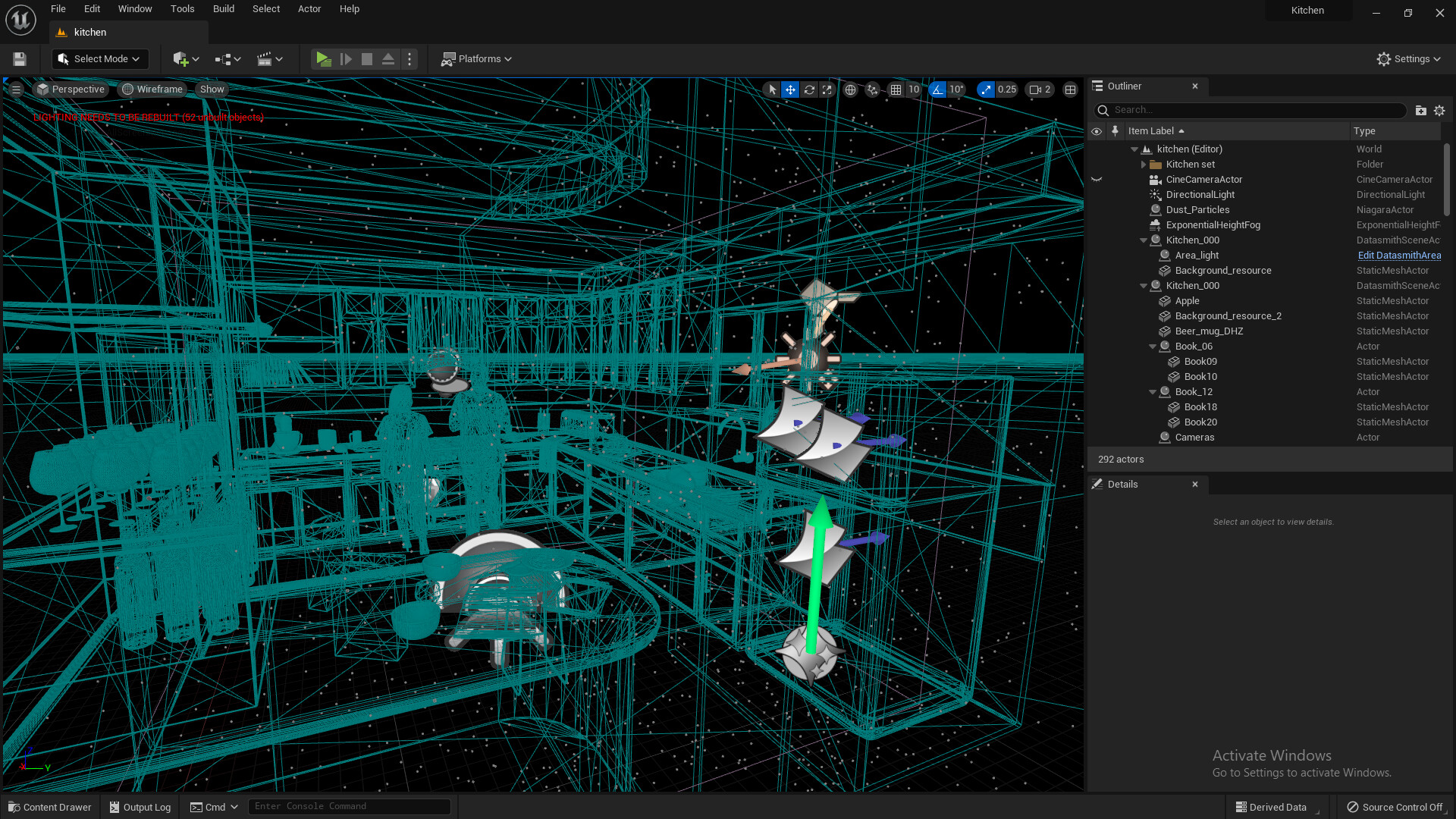Toggle visibility of CineCameraActor
Screen dimensions: 1456x819
[1097, 180]
